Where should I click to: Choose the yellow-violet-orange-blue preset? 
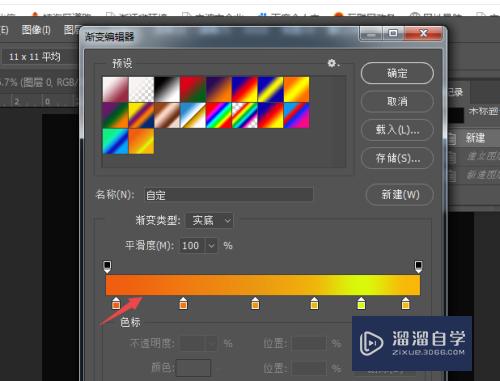click(141, 115)
